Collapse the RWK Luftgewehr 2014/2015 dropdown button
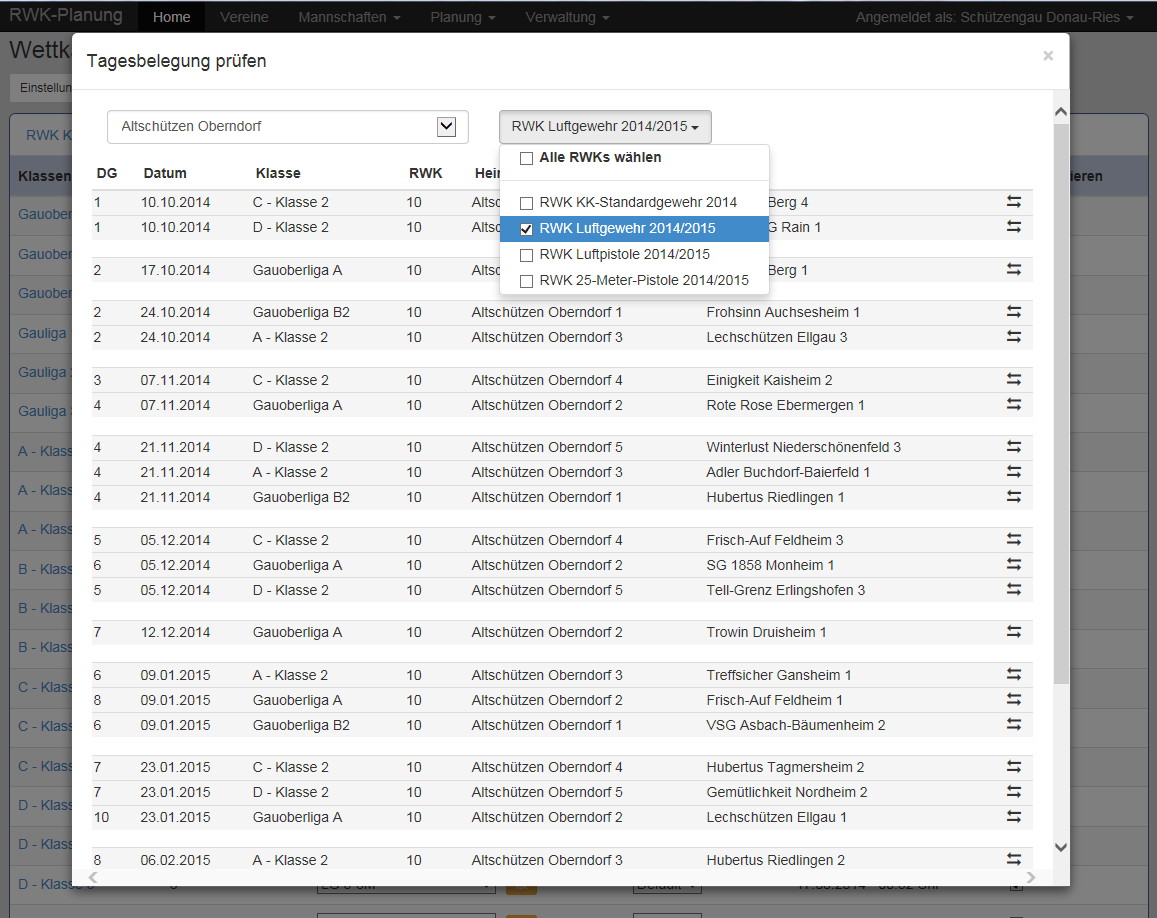 tap(605, 127)
